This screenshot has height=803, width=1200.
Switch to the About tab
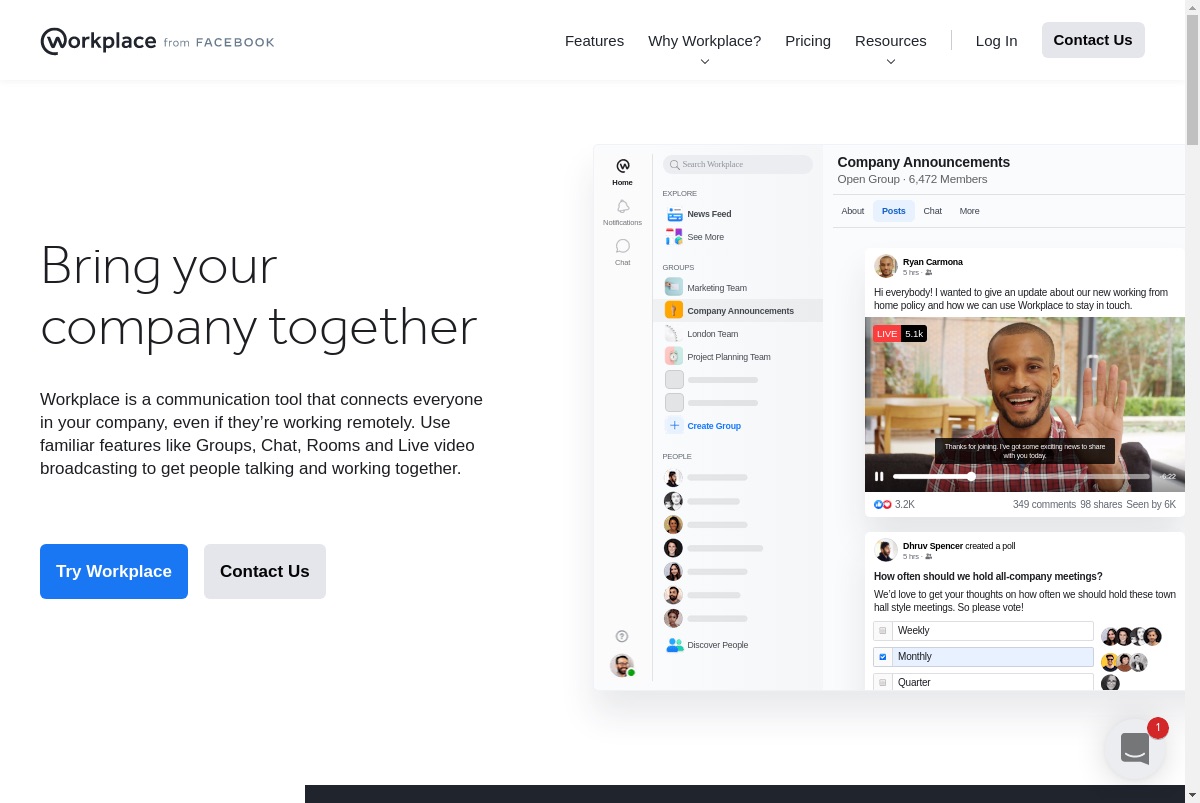click(852, 211)
